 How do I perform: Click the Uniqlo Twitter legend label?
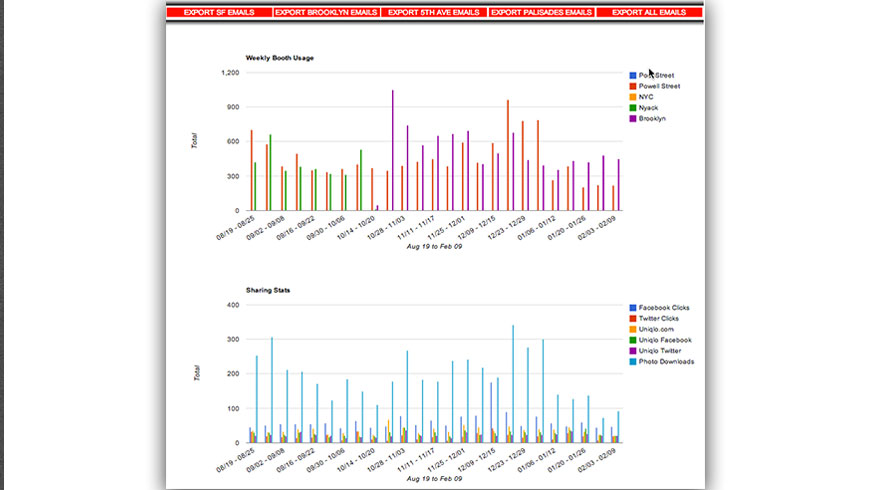tap(660, 351)
